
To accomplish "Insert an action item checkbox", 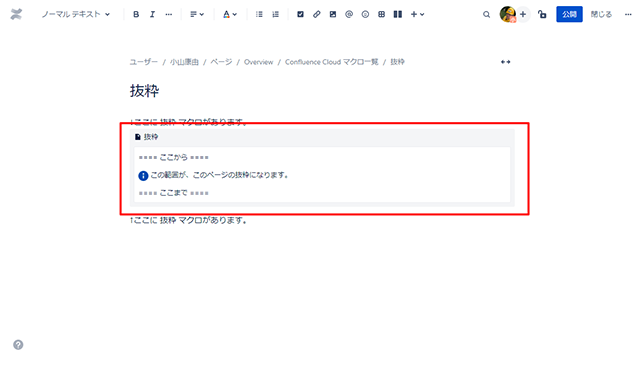I will click(300, 14).
